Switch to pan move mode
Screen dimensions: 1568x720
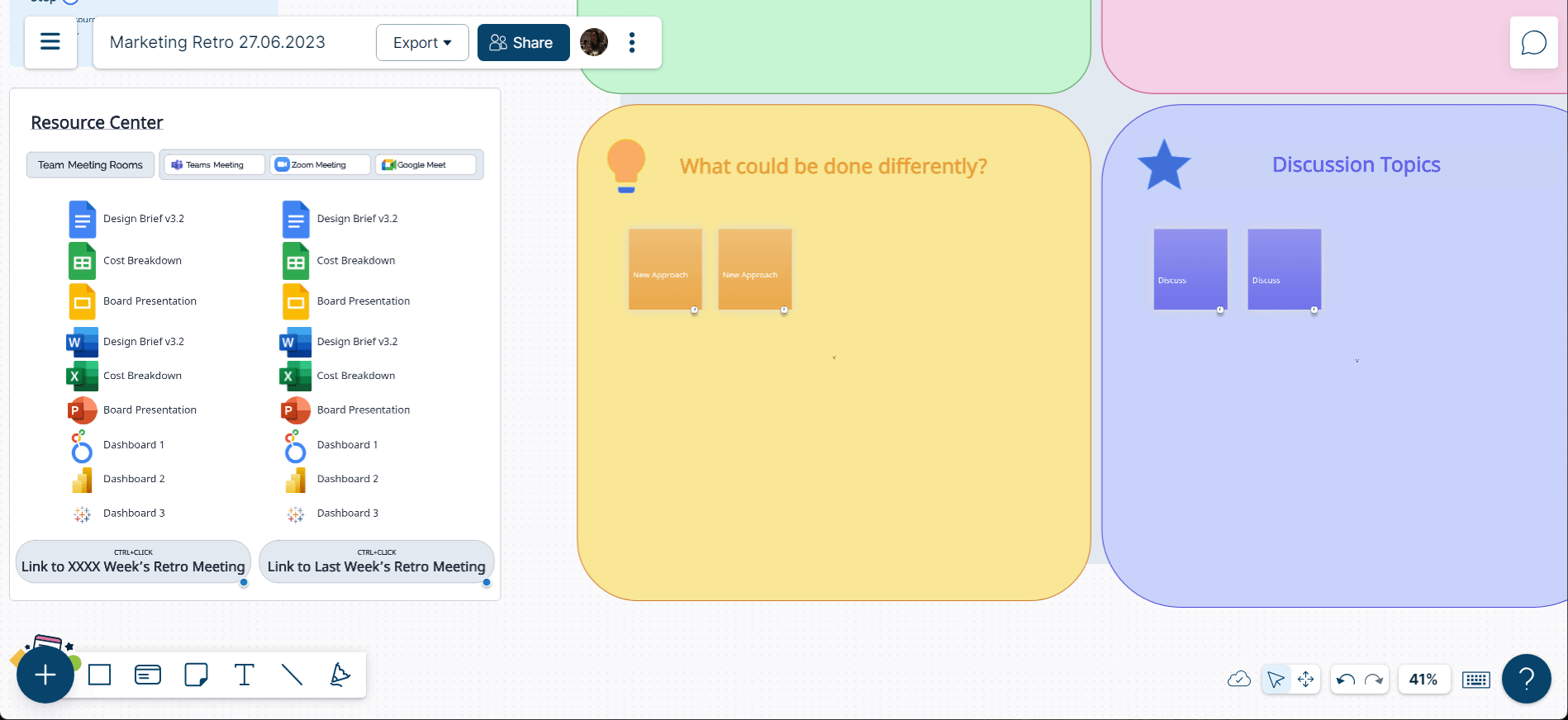click(x=1306, y=680)
